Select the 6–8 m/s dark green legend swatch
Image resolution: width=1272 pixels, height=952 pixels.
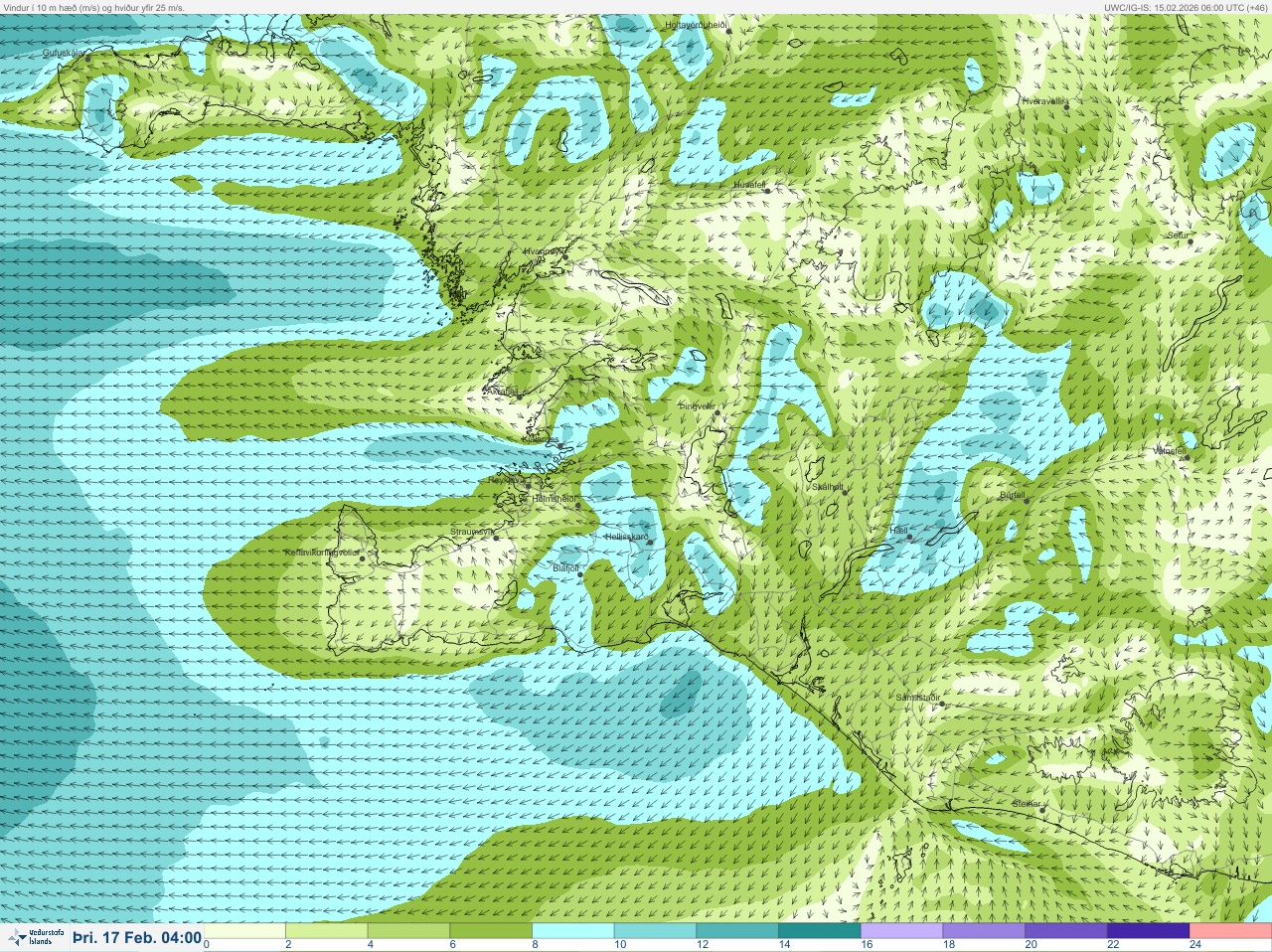pyautogui.click(x=493, y=931)
